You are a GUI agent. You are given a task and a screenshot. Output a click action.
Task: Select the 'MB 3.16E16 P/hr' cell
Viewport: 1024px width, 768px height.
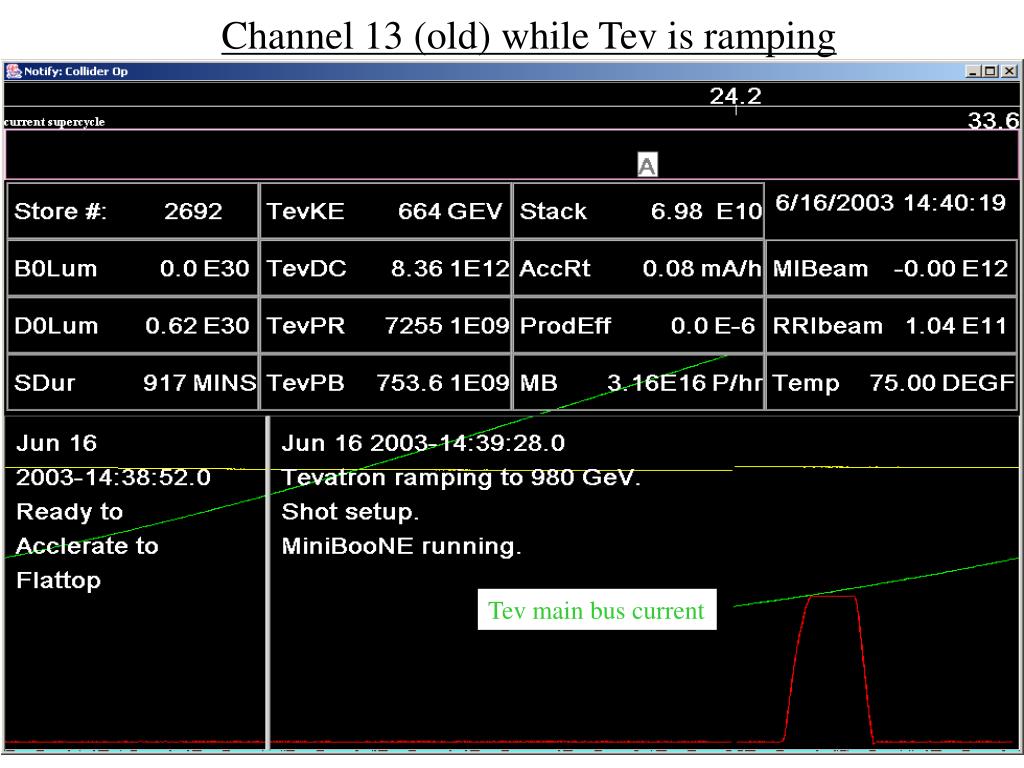pyautogui.click(x=638, y=383)
